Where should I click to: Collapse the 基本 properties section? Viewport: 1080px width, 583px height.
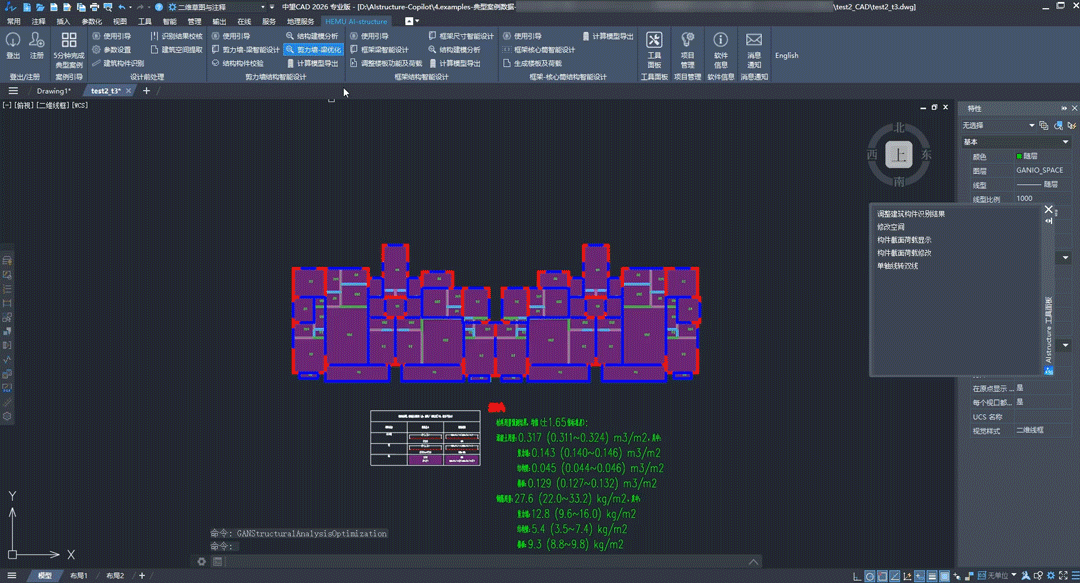1065,142
